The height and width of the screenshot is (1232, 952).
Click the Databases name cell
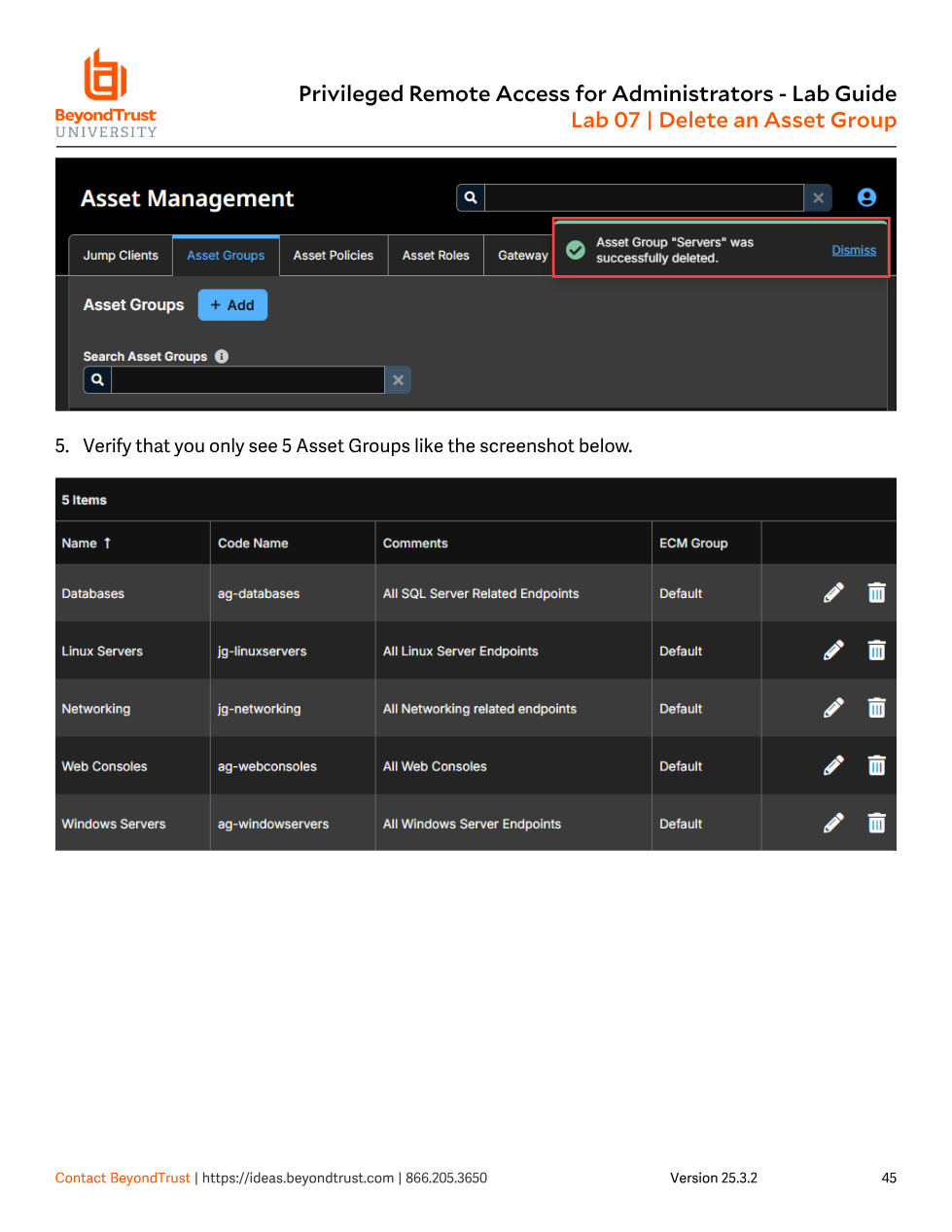tap(93, 593)
